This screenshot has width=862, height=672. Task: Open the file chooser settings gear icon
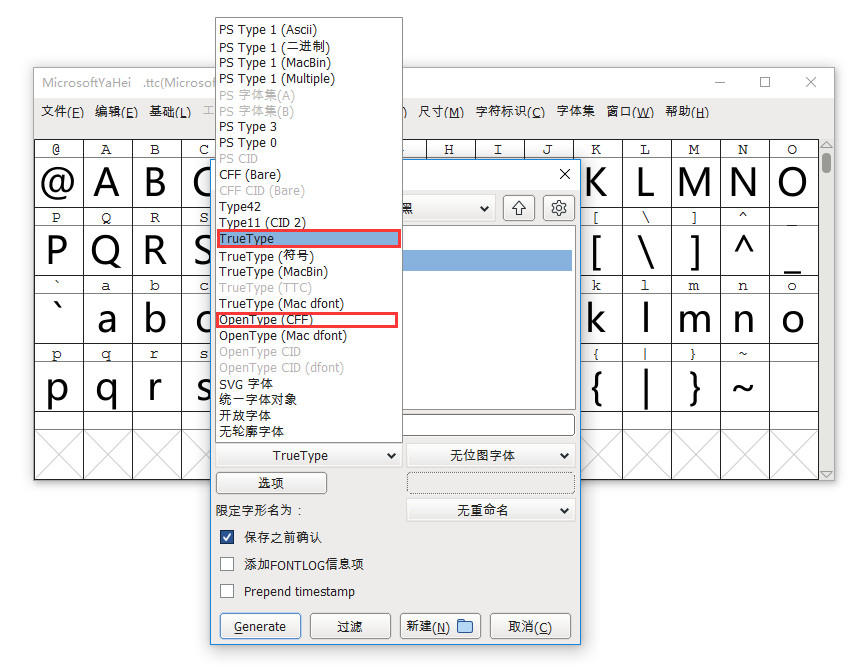coord(558,207)
